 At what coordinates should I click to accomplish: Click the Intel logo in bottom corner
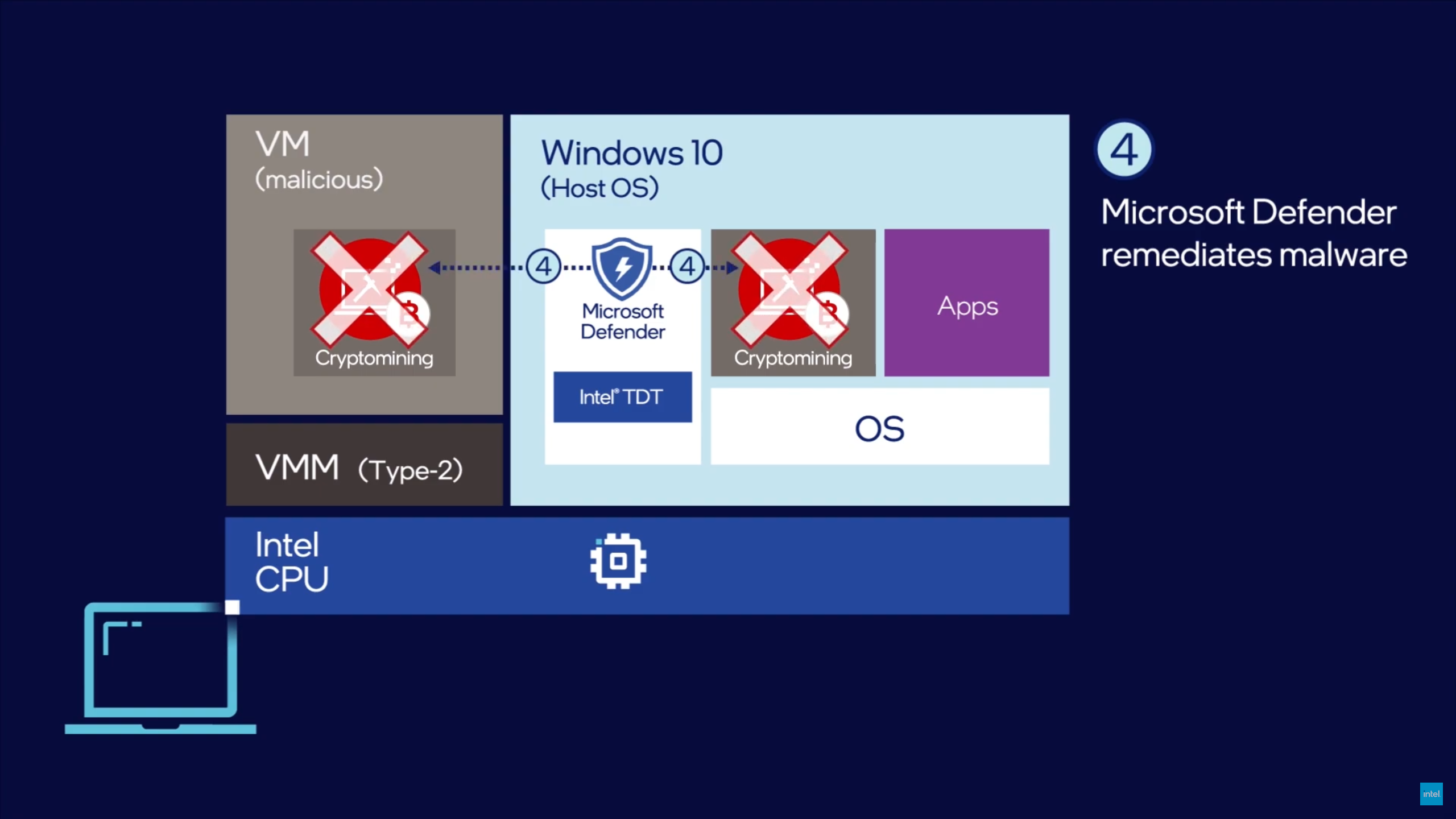[x=1431, y=794]
